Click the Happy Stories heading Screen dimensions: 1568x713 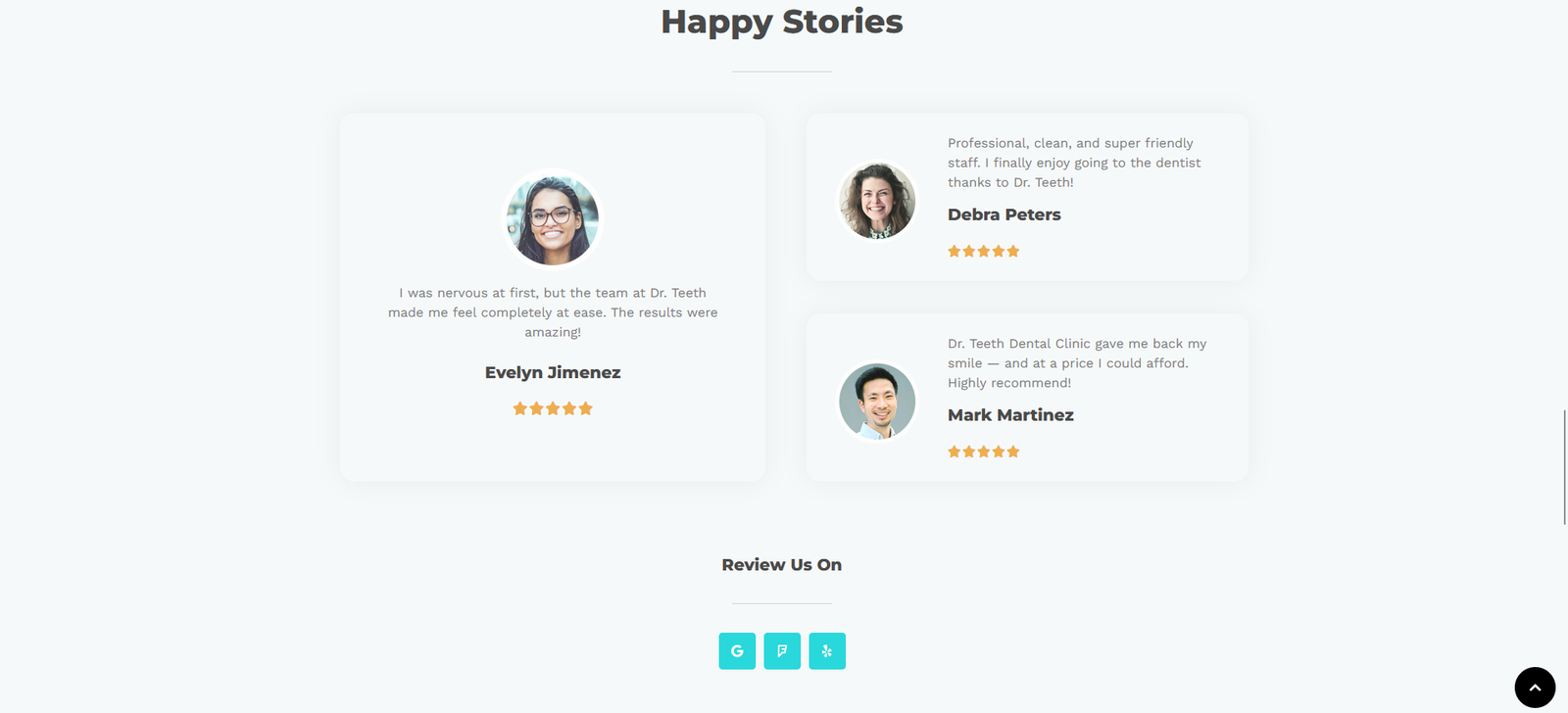(781, 22)
